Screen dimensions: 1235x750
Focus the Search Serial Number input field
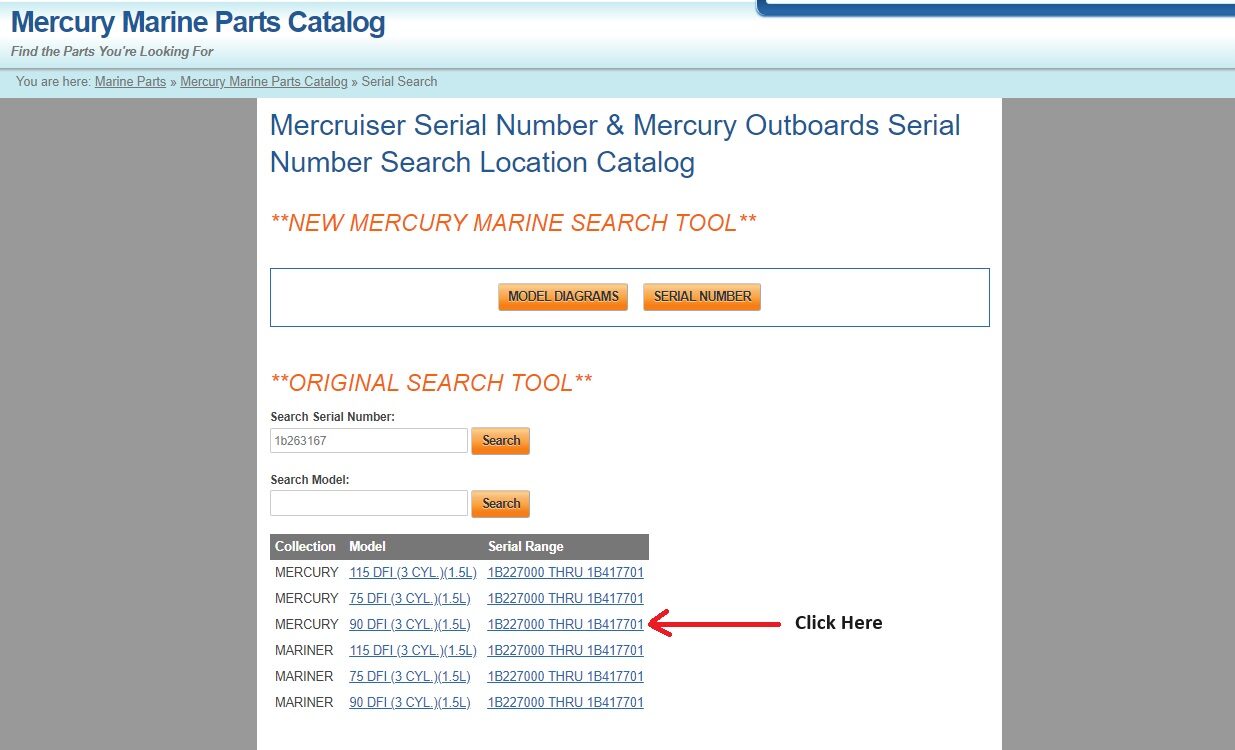[369, 441]
